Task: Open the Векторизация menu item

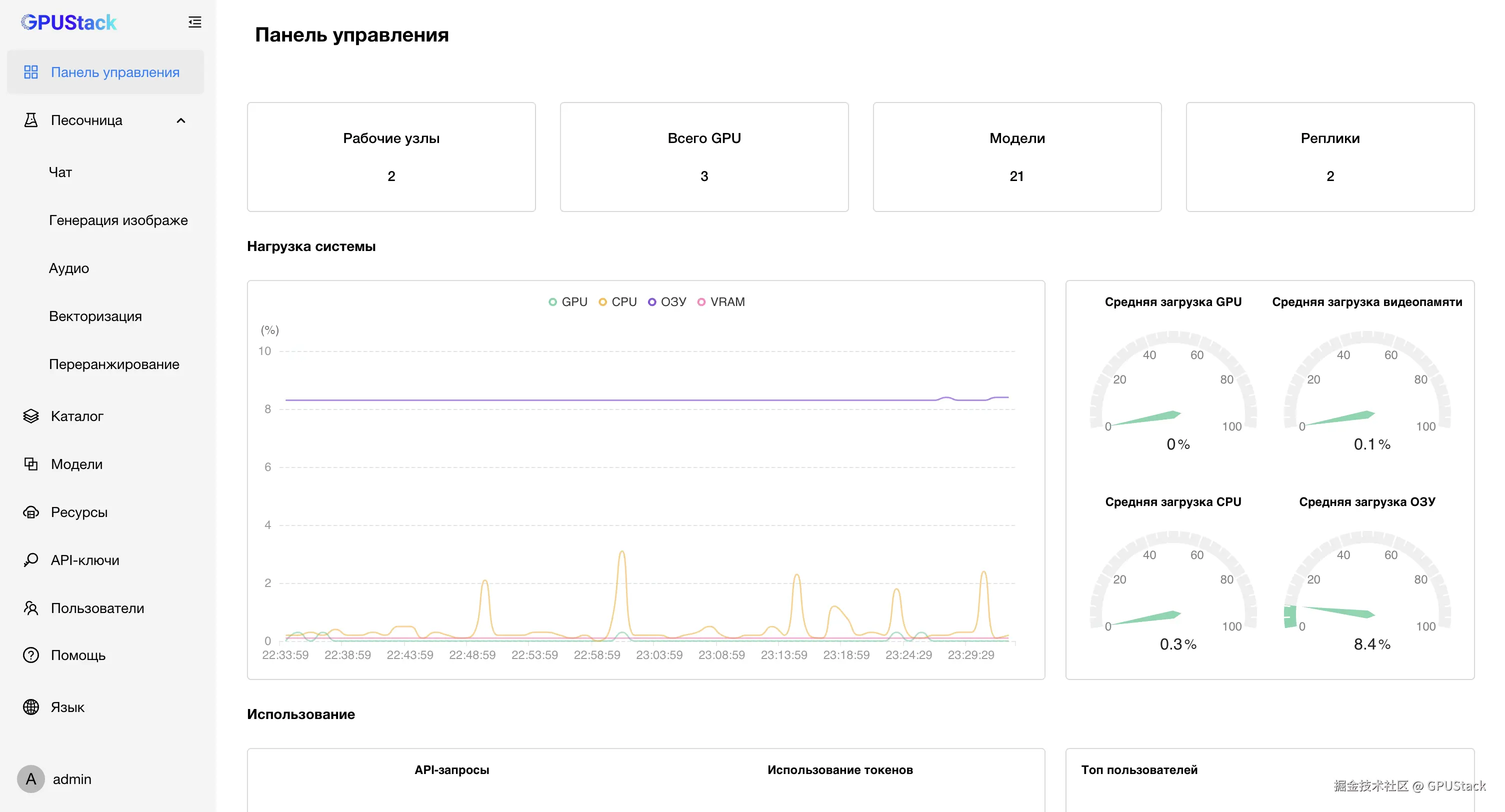Action: tap(95, 316)
